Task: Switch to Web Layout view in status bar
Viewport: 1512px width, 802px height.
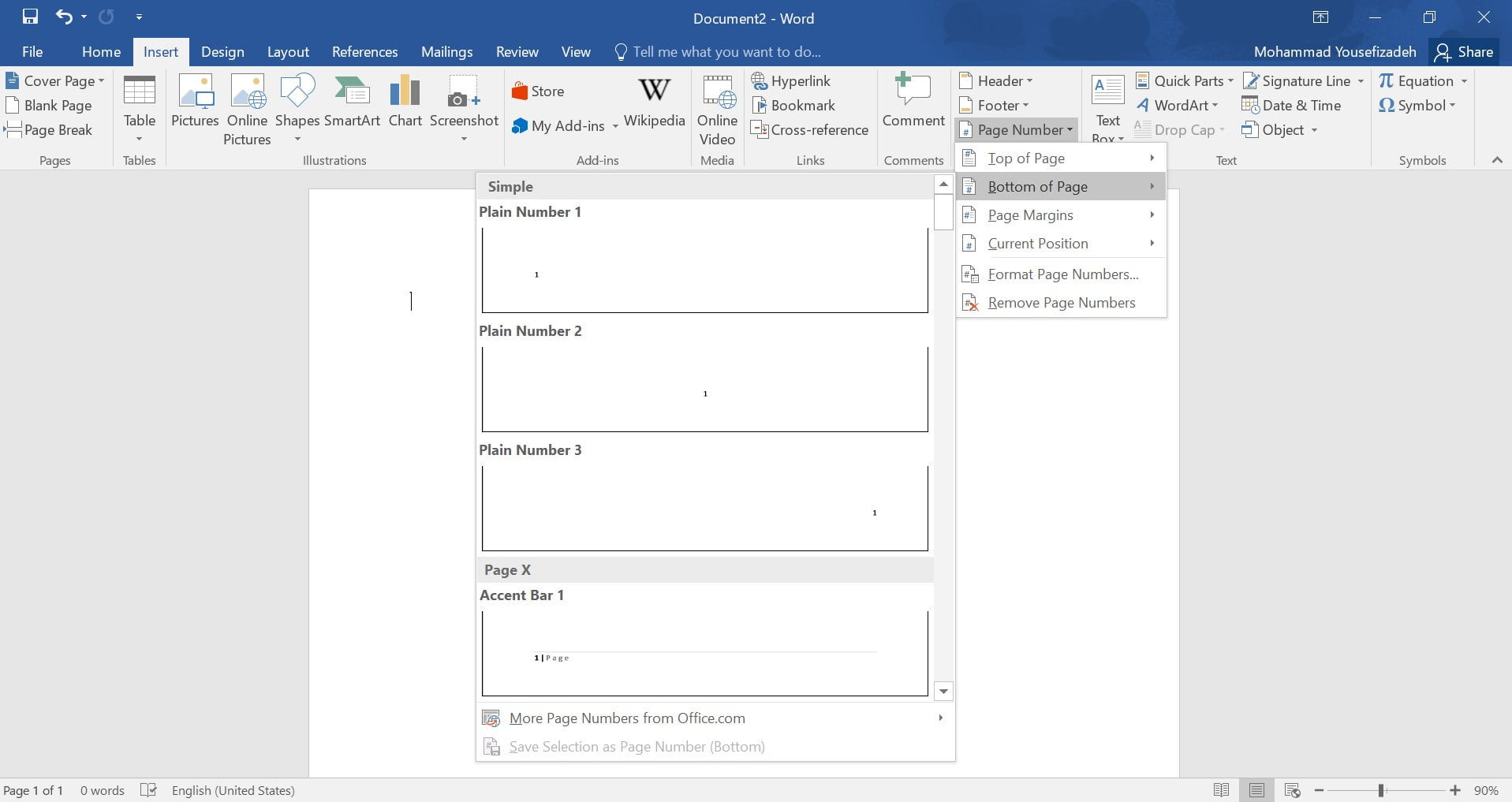Action: pos(1292,790)
